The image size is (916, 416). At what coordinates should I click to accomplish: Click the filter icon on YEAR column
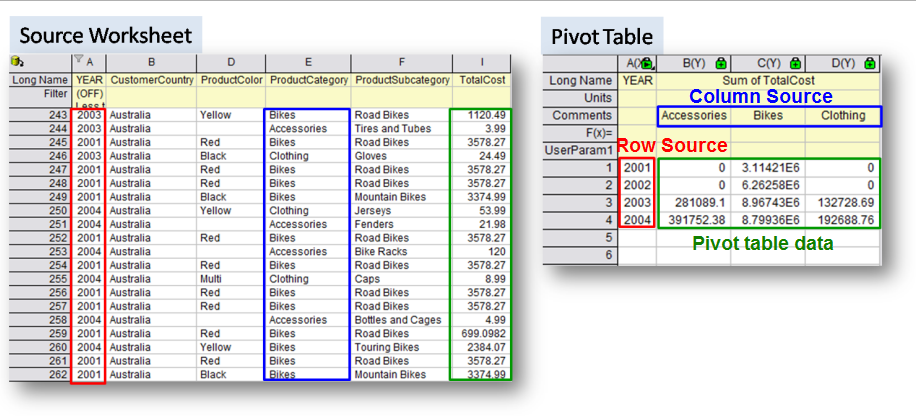[x=79, y=62]
